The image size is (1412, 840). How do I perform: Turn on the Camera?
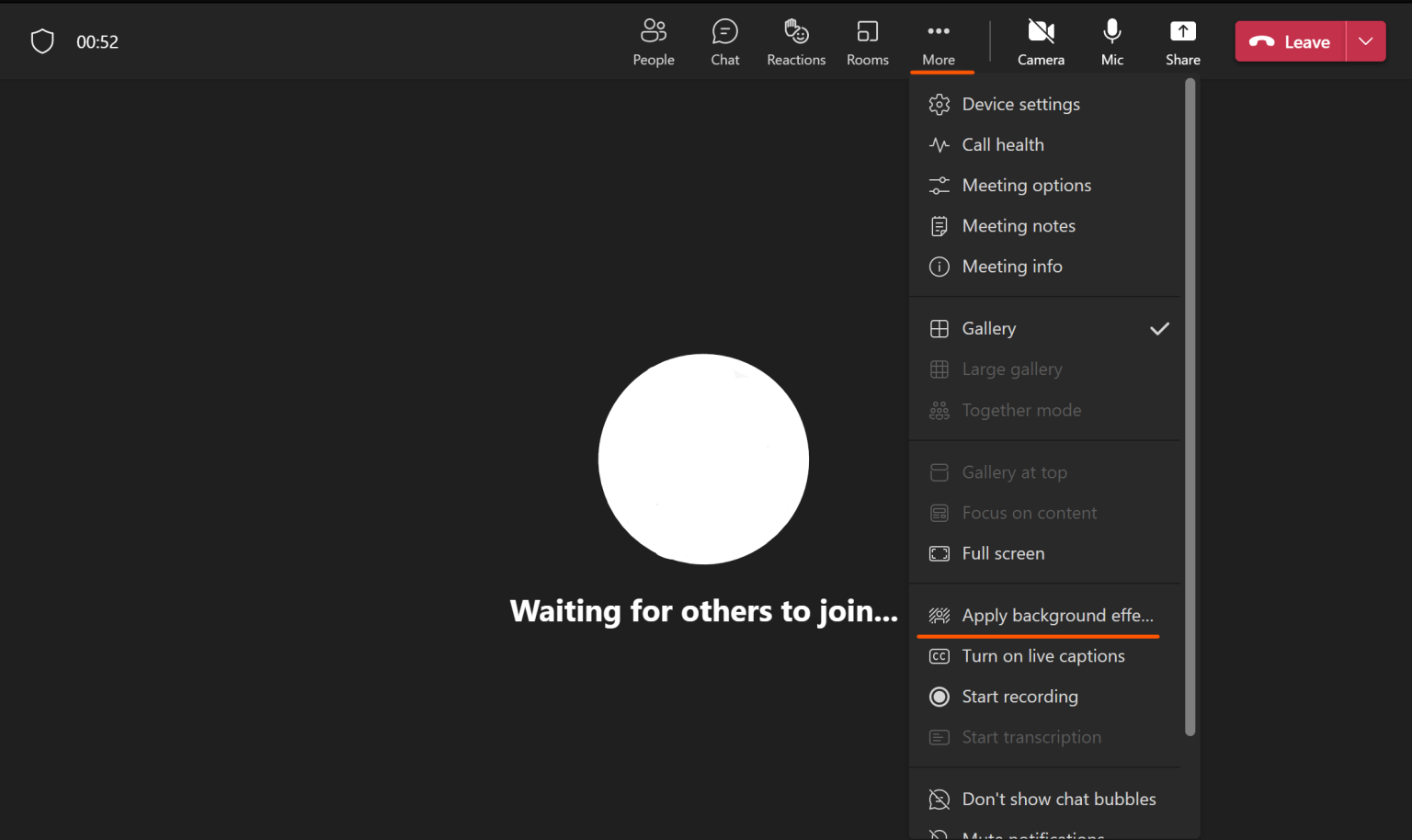tap(1041, 40)
